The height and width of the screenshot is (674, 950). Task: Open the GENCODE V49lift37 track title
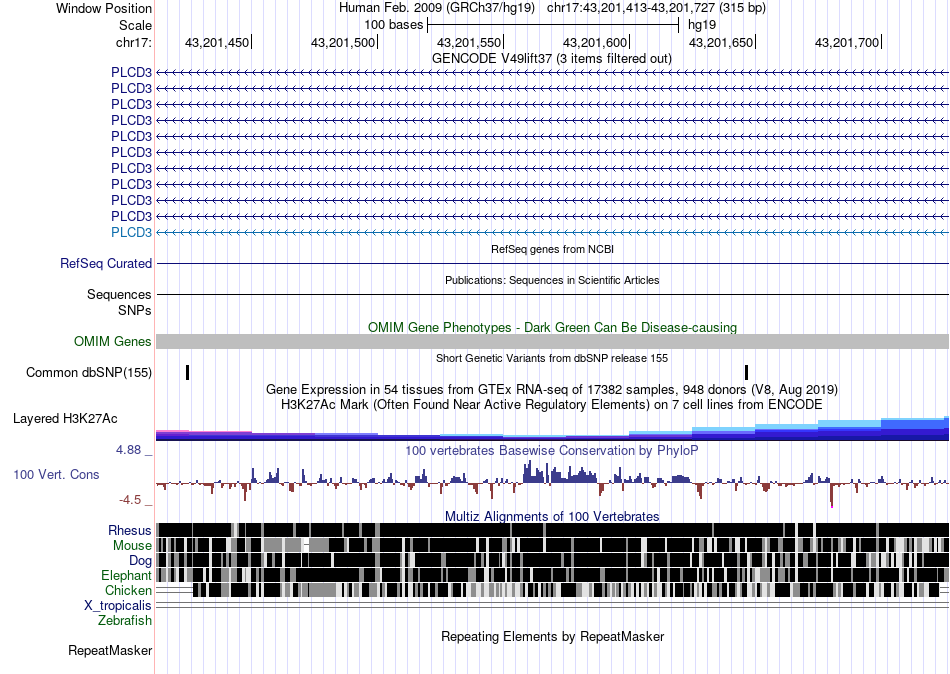pos(551,58)
